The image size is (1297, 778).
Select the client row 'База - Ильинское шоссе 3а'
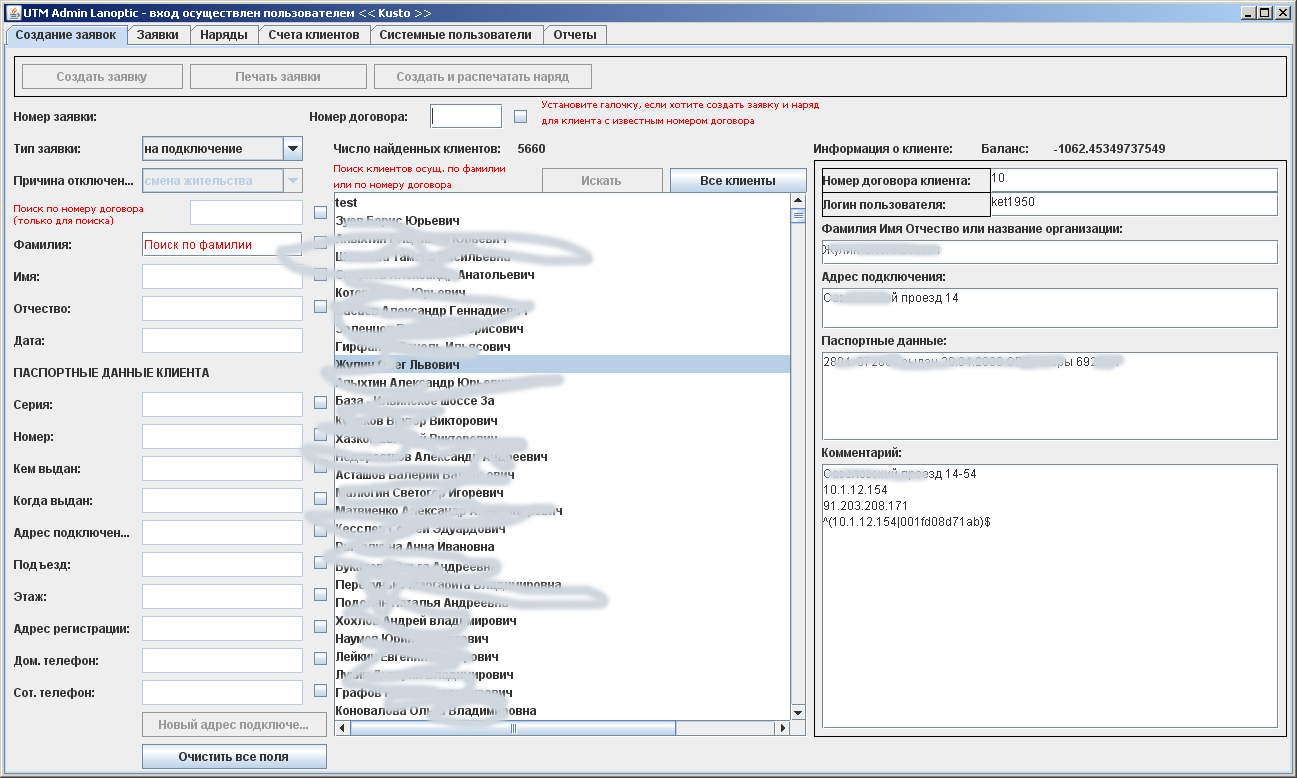coord(562,401)
